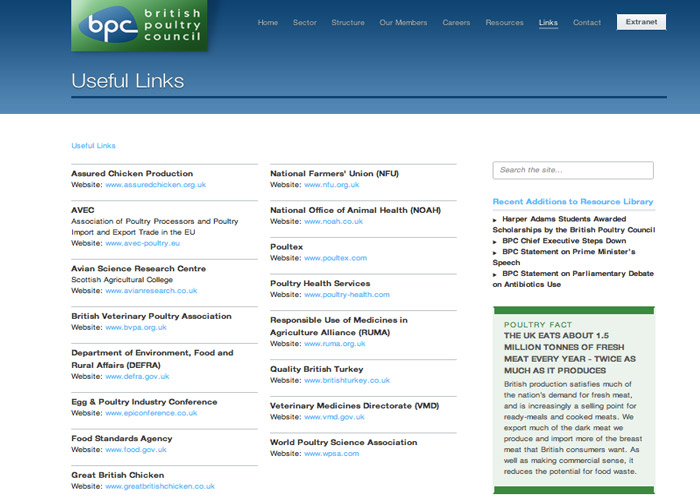This screenshot has width=700, height=500.
Task: Open Harper Adams Students Awarded Scholarships article
Action: 574,225
